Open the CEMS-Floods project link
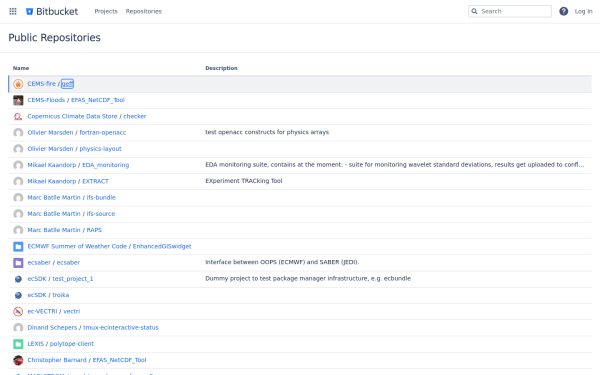600x375 pixels. click(46, 100)
